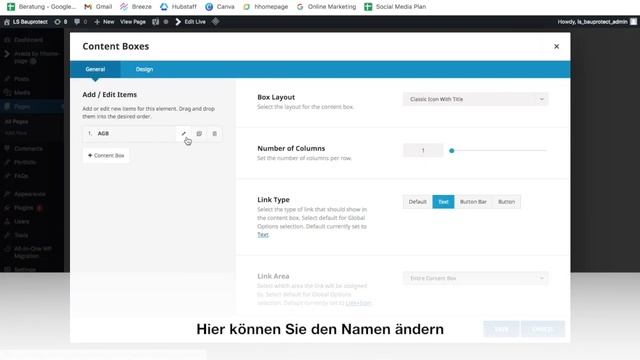Edit the AGB item with pencil icon
Viewport: 640px width, 360px height.
click(x=184, y=133)
